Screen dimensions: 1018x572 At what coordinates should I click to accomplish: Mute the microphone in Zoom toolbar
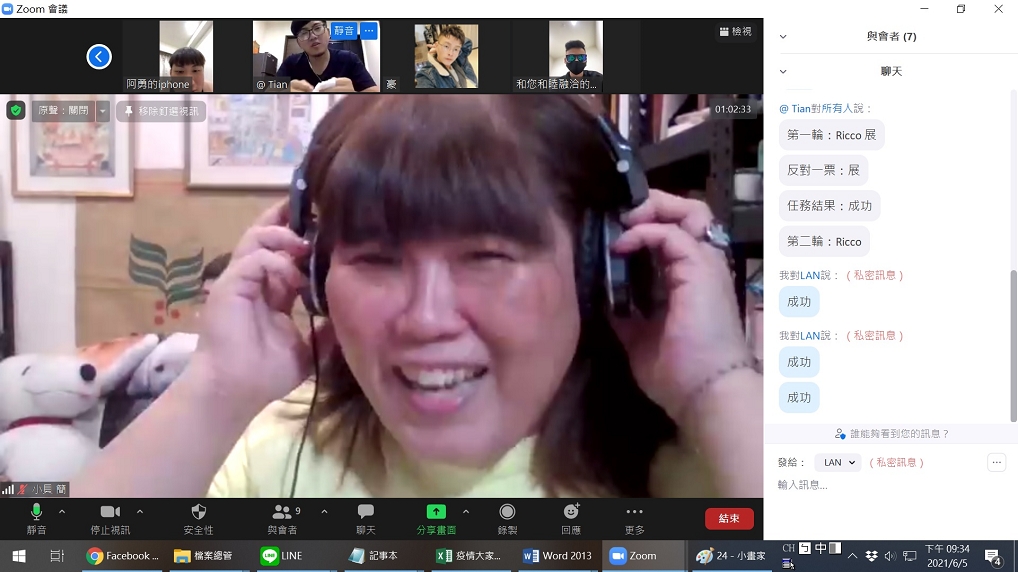(x=36, y=519)
